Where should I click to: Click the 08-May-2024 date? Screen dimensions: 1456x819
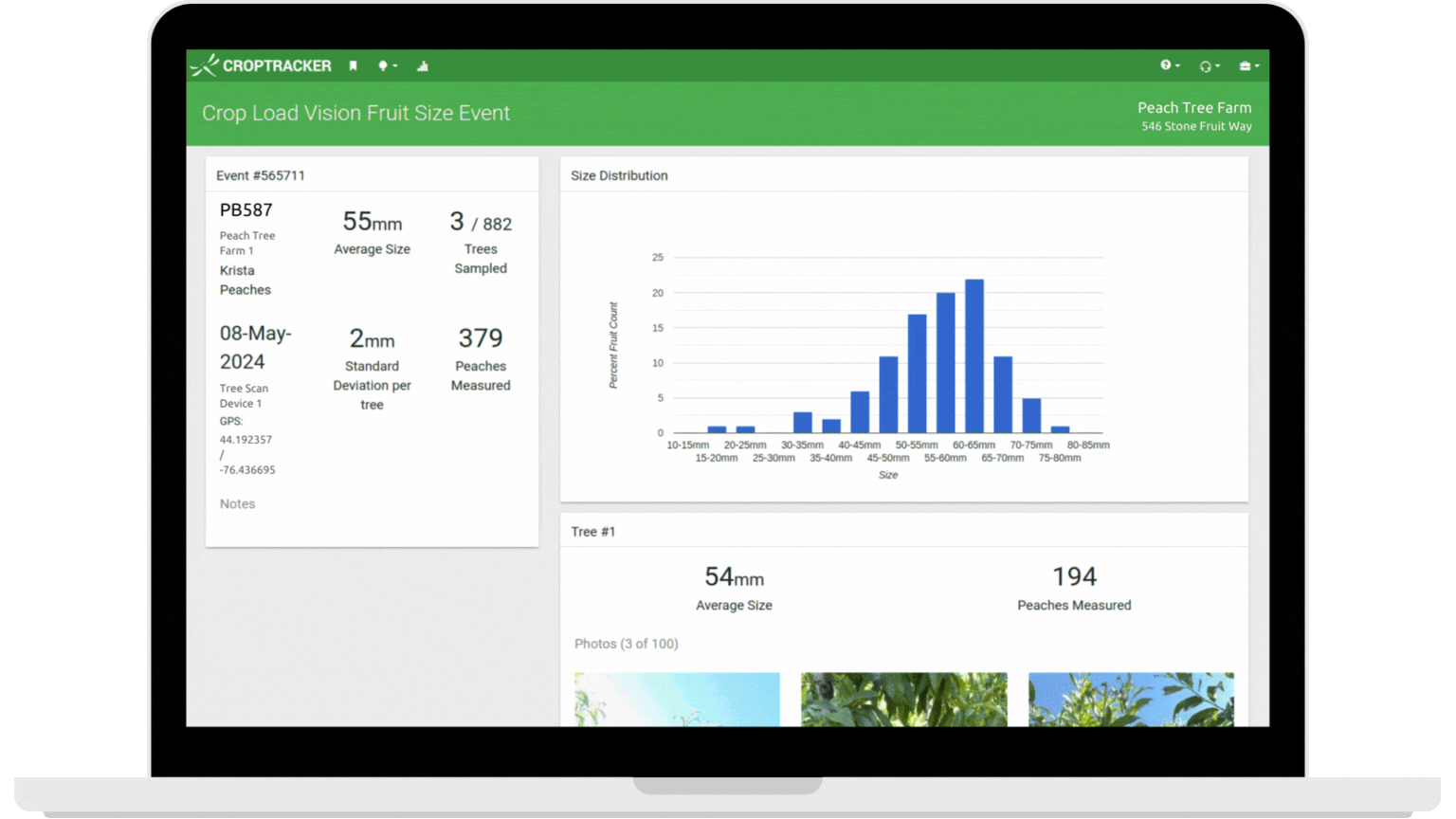[x=256, y=347]
